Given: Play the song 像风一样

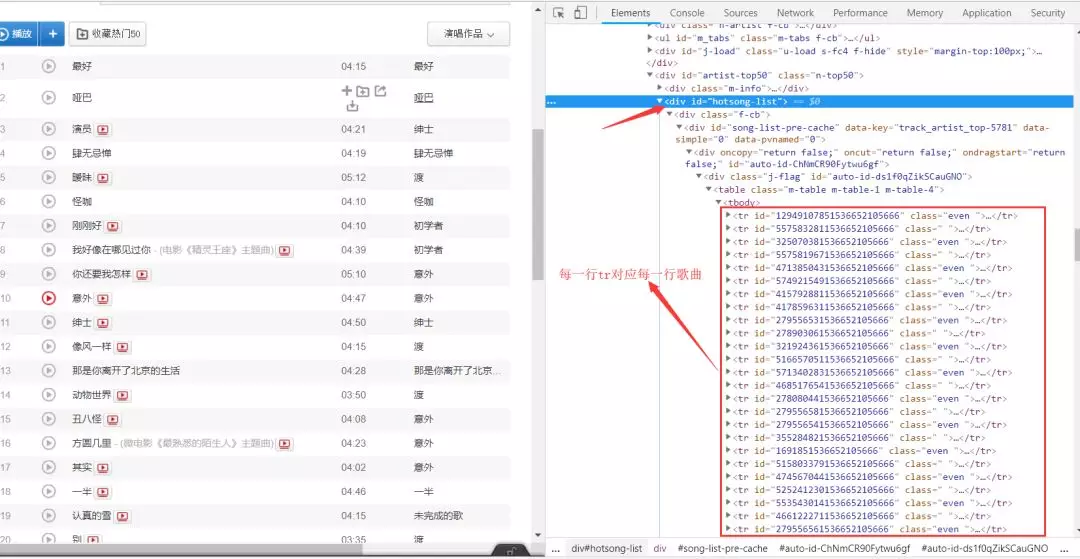Looking at the screenshot, I should [48, 346].
